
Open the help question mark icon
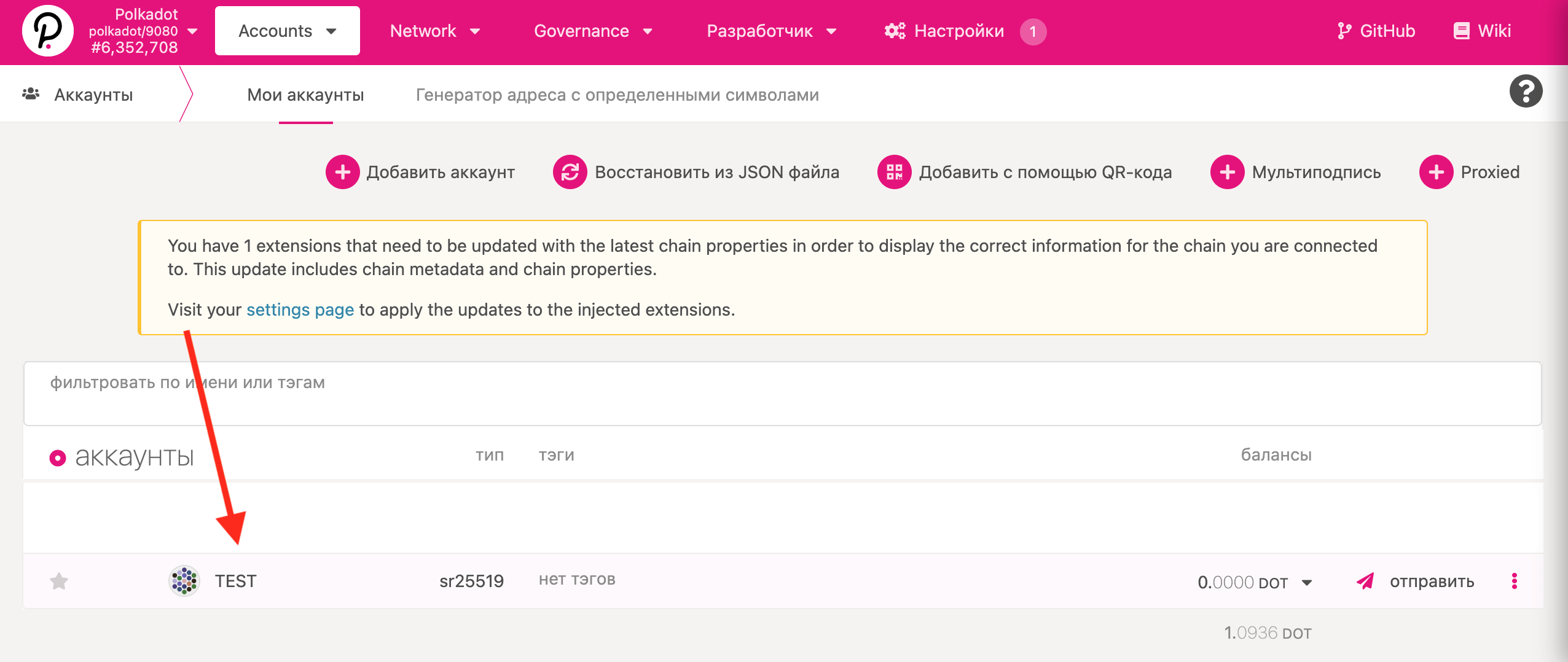[x=1526, y=92]
